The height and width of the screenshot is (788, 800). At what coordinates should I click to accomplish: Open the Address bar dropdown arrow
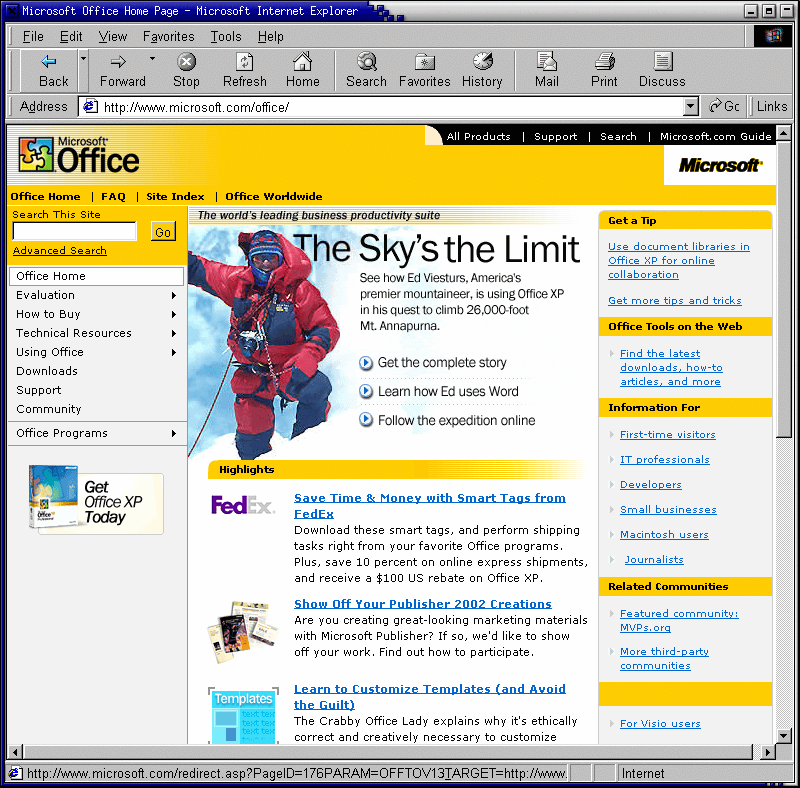(690, 107)
